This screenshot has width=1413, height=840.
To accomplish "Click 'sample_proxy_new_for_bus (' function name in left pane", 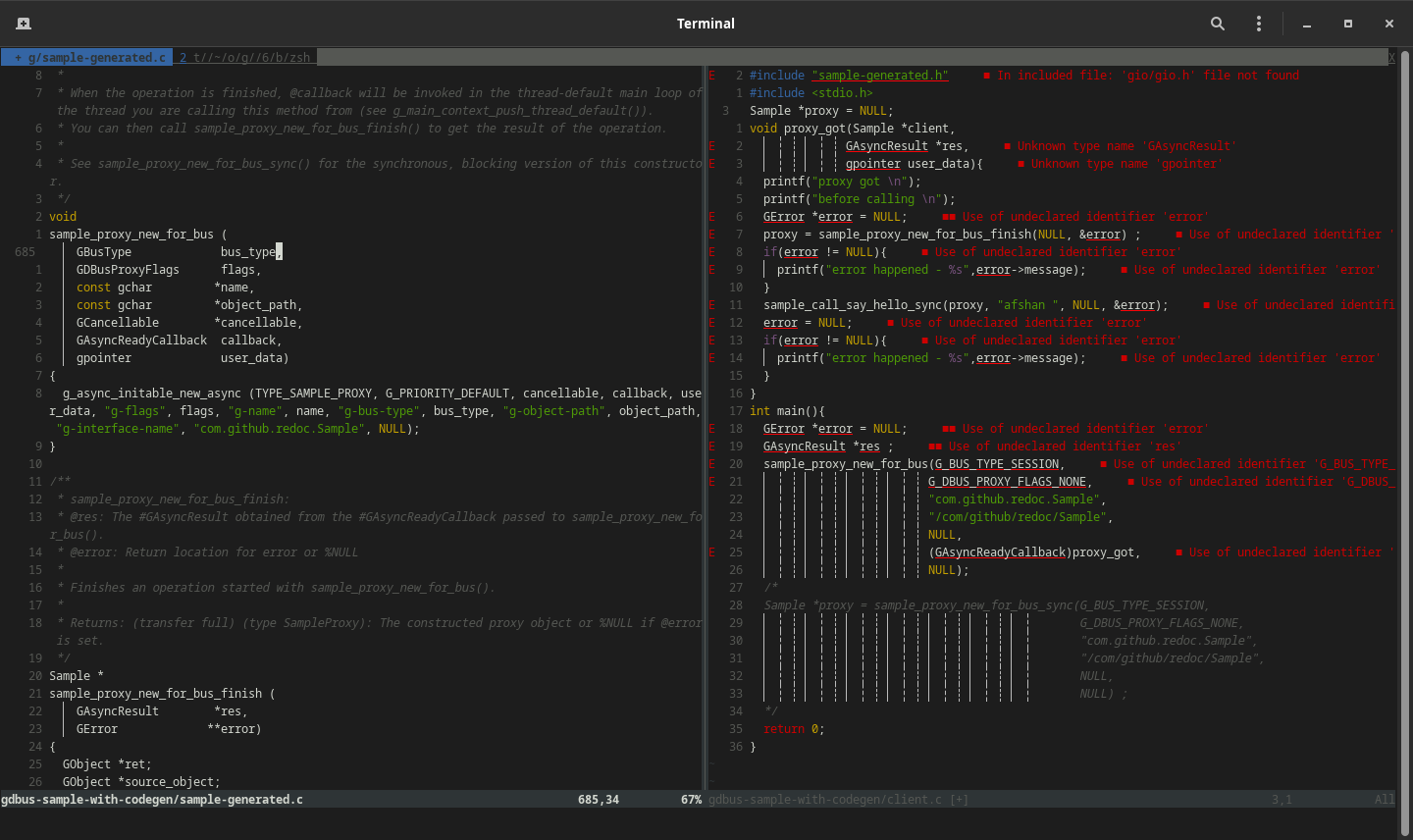I will 138,235.
